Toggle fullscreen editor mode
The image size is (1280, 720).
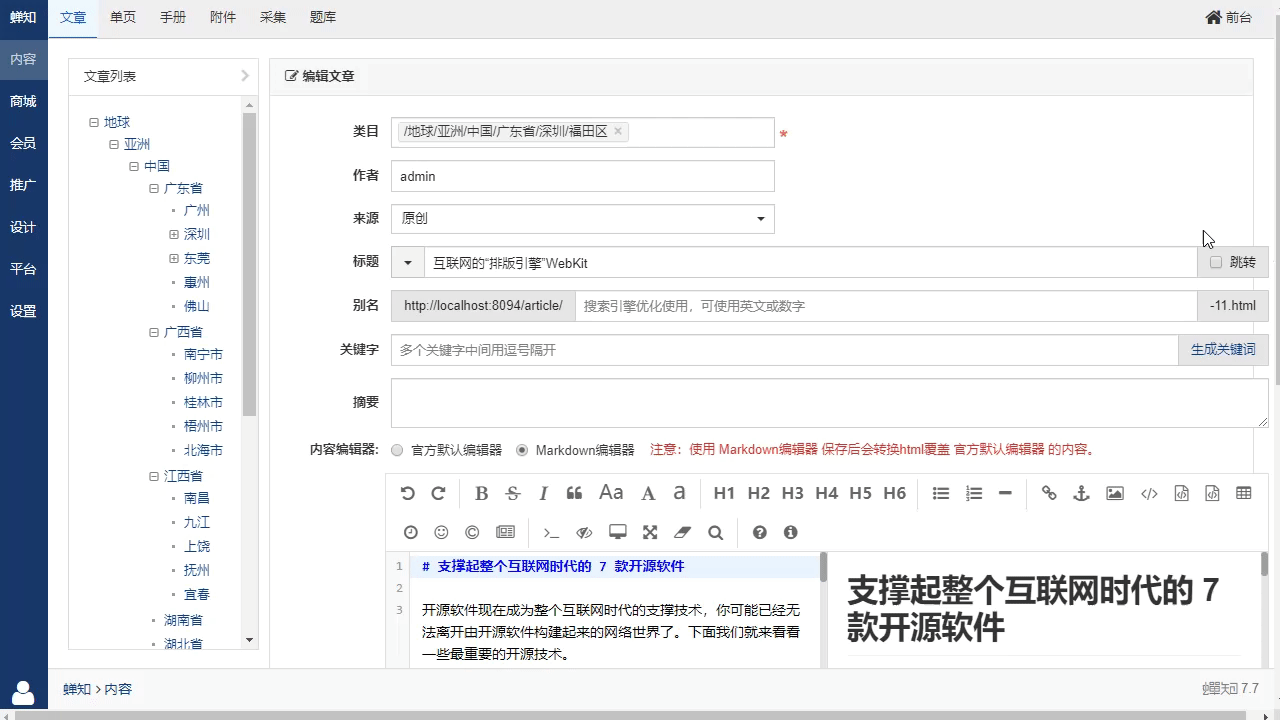(650, 532)
